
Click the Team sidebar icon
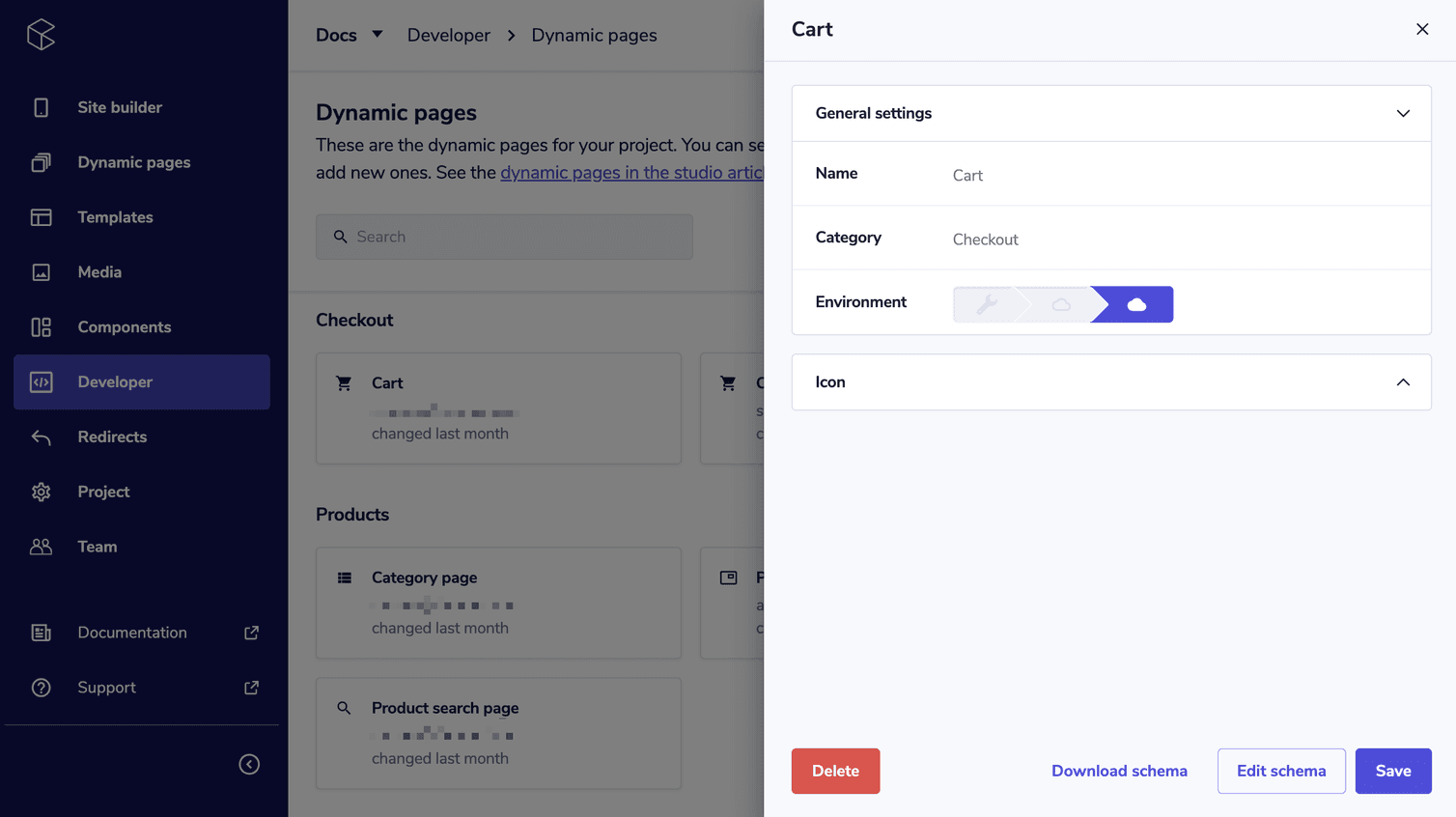tap(40, 546)
